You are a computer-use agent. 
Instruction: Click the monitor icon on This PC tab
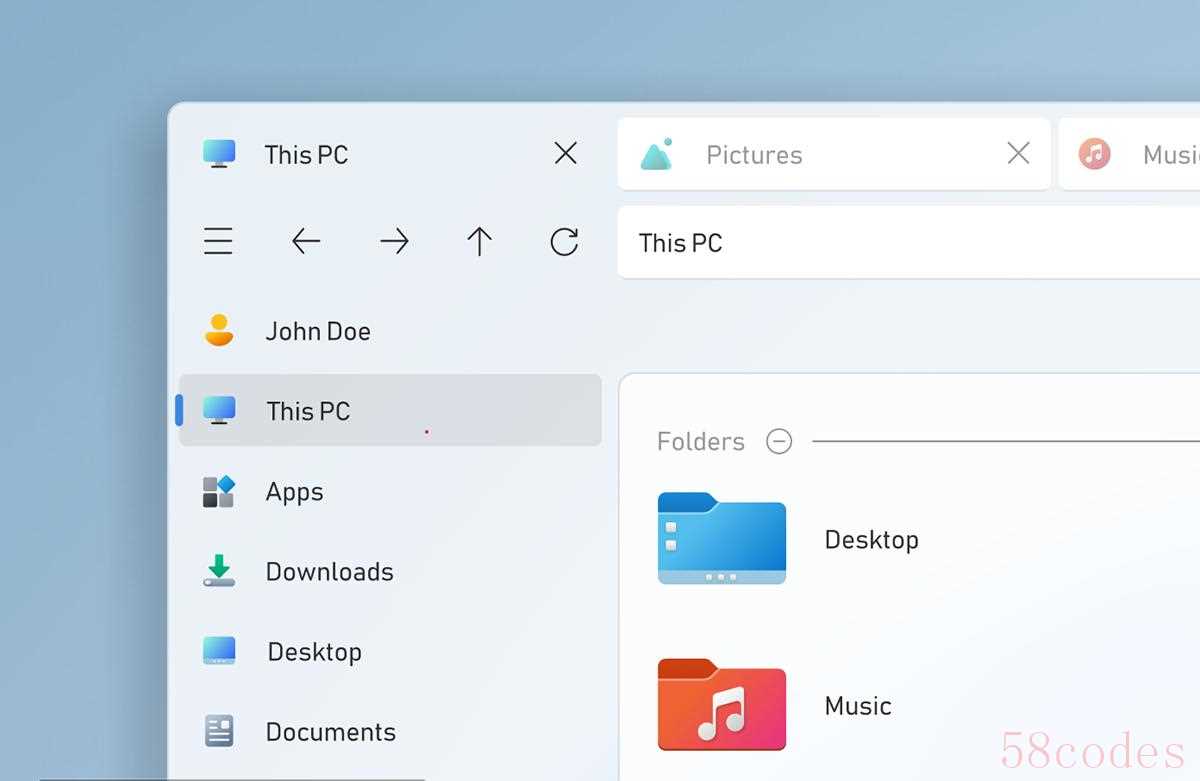[219, 154]
